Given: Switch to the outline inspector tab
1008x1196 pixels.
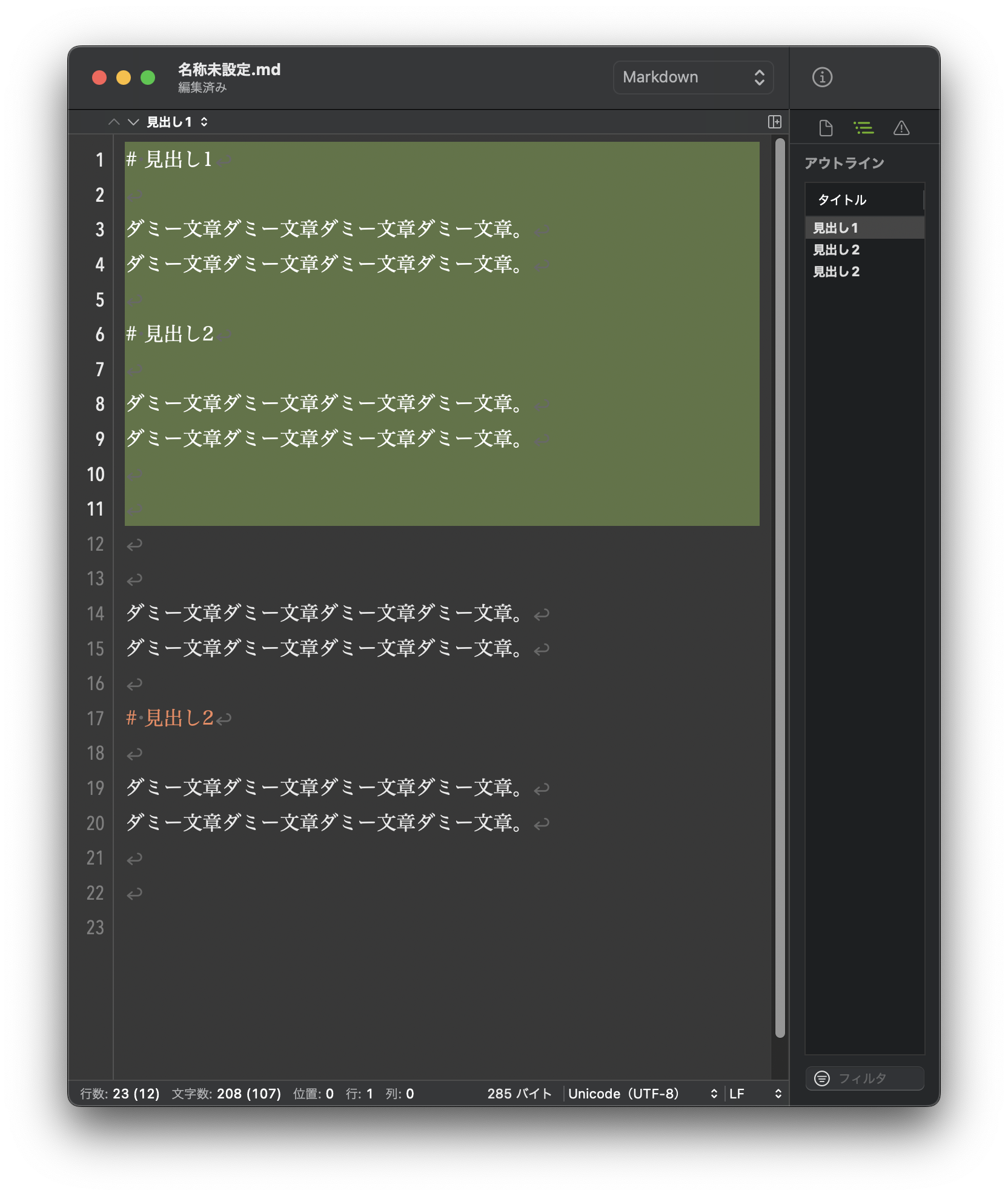Looking at the screenshot, I should 863,128.
